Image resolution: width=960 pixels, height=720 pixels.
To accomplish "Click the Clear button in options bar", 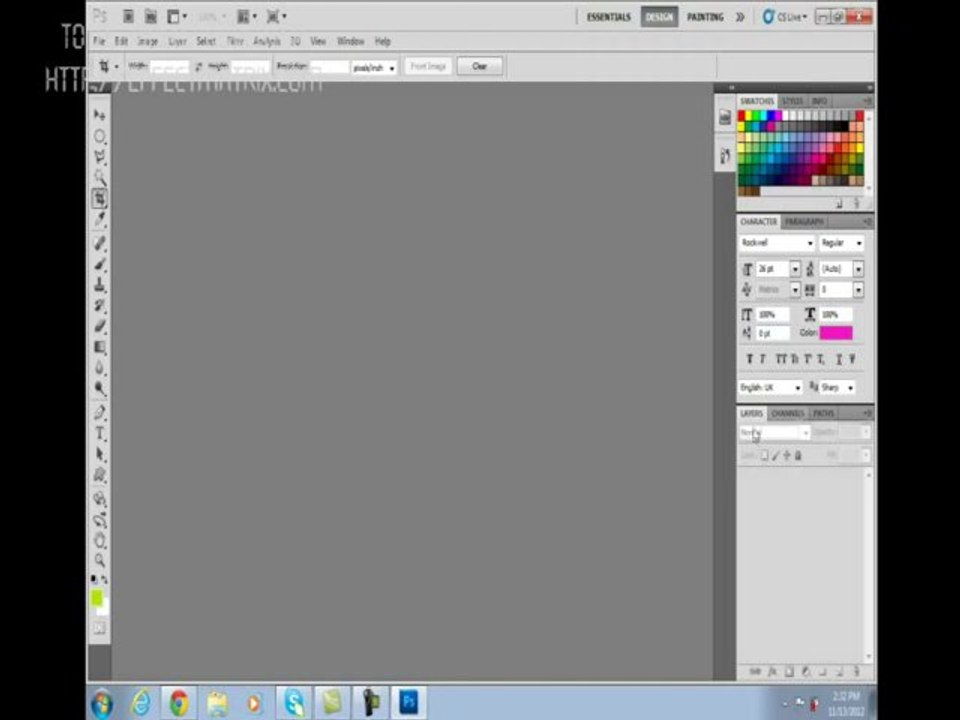I will click(479, 66).
